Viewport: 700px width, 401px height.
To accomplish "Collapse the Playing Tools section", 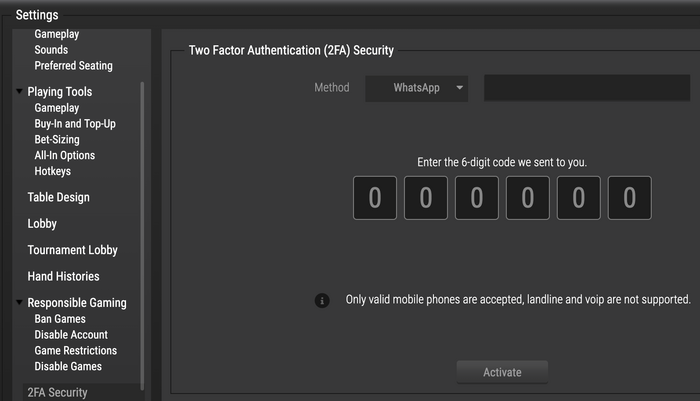I will point(19,91).
